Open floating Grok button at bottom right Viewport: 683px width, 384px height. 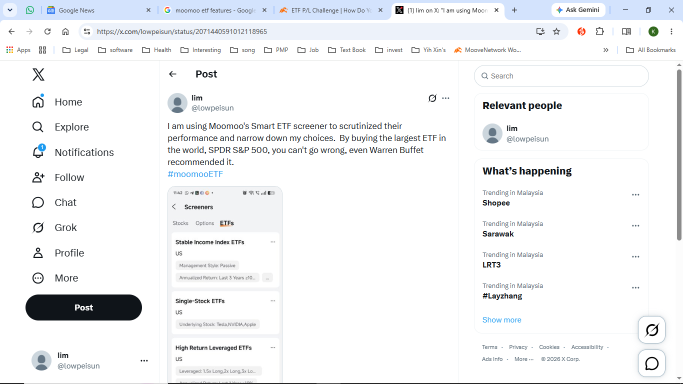click(x=652, y=330)
